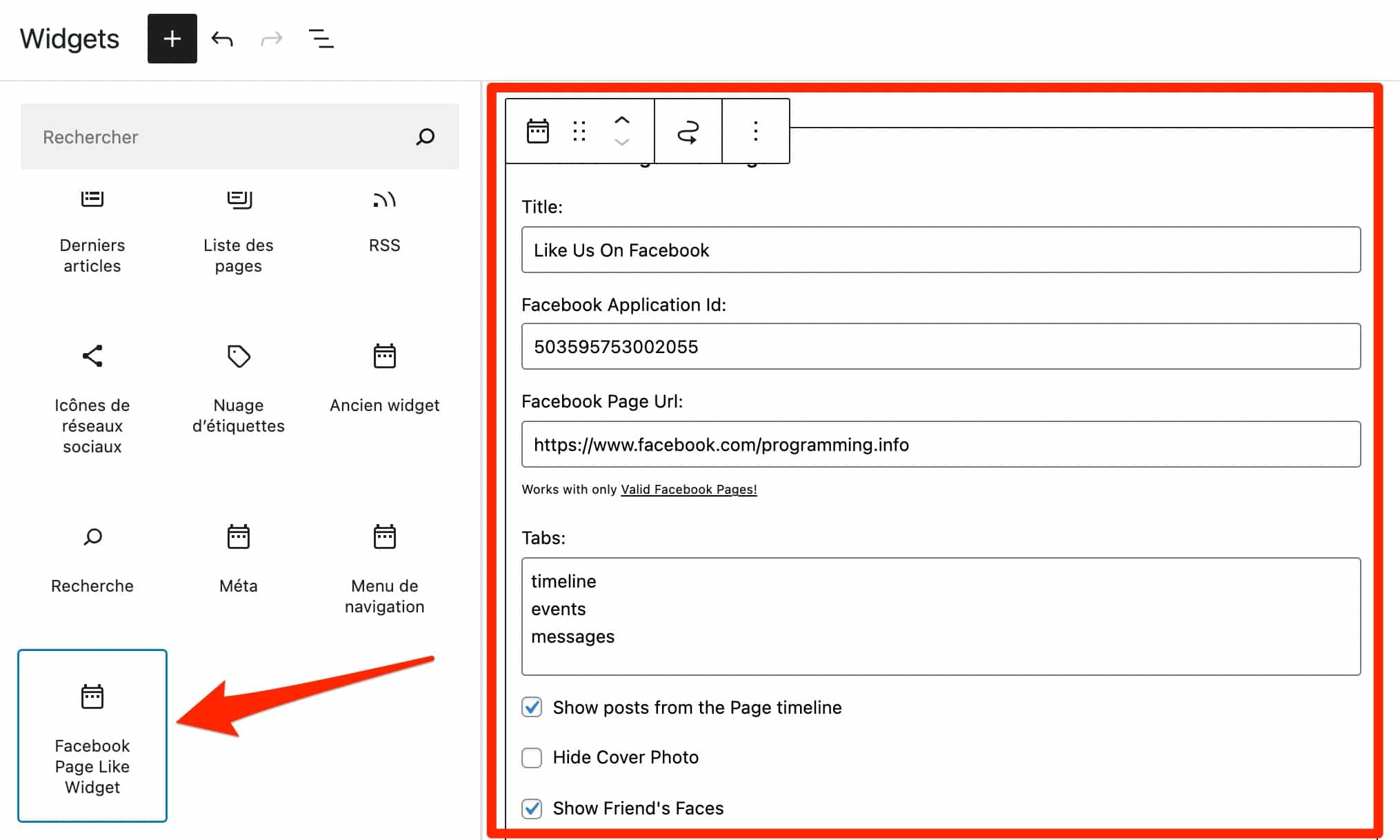
Task: Click into the Rechercher search field
Action: point(240,137)
